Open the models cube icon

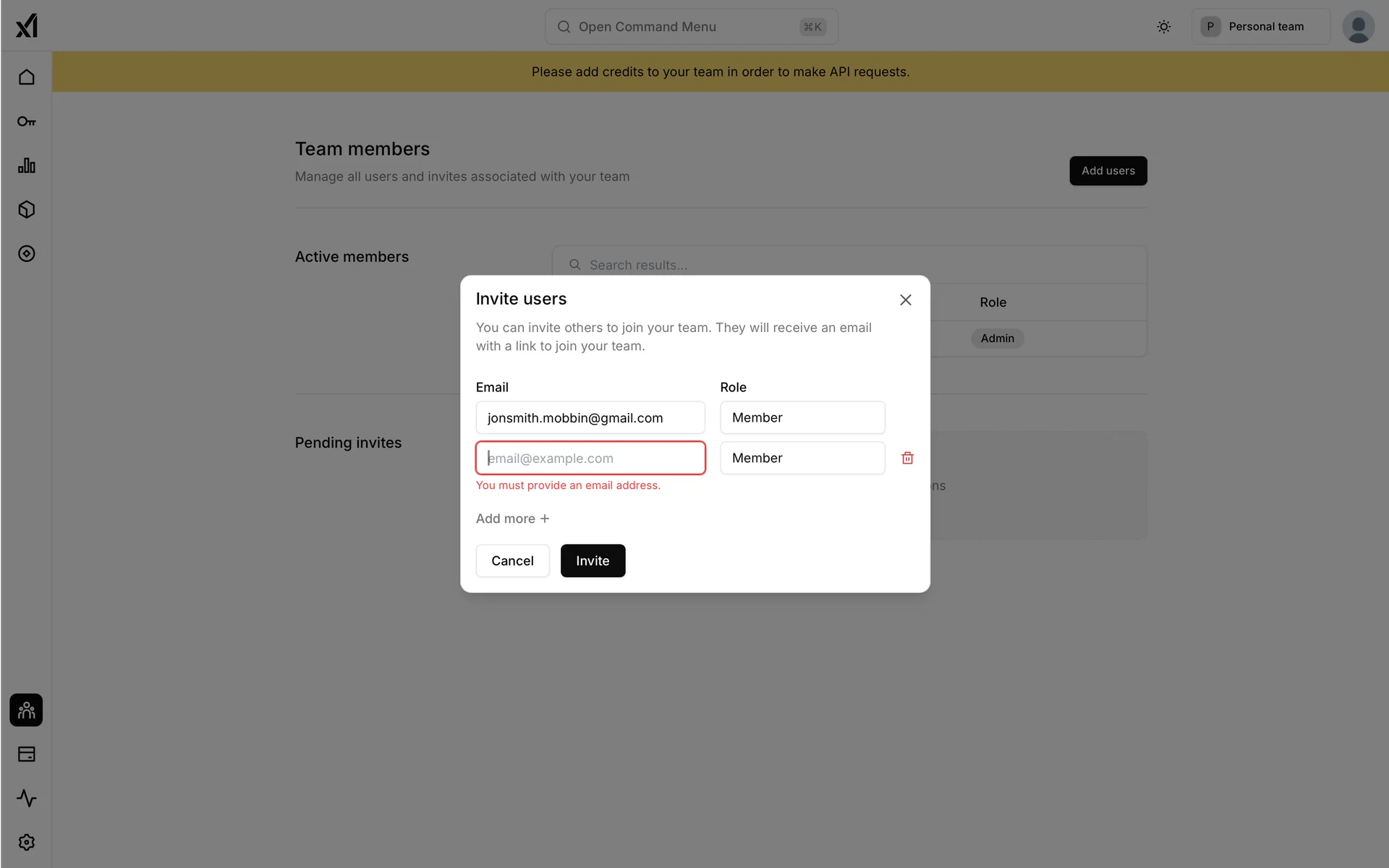[27, 210]
